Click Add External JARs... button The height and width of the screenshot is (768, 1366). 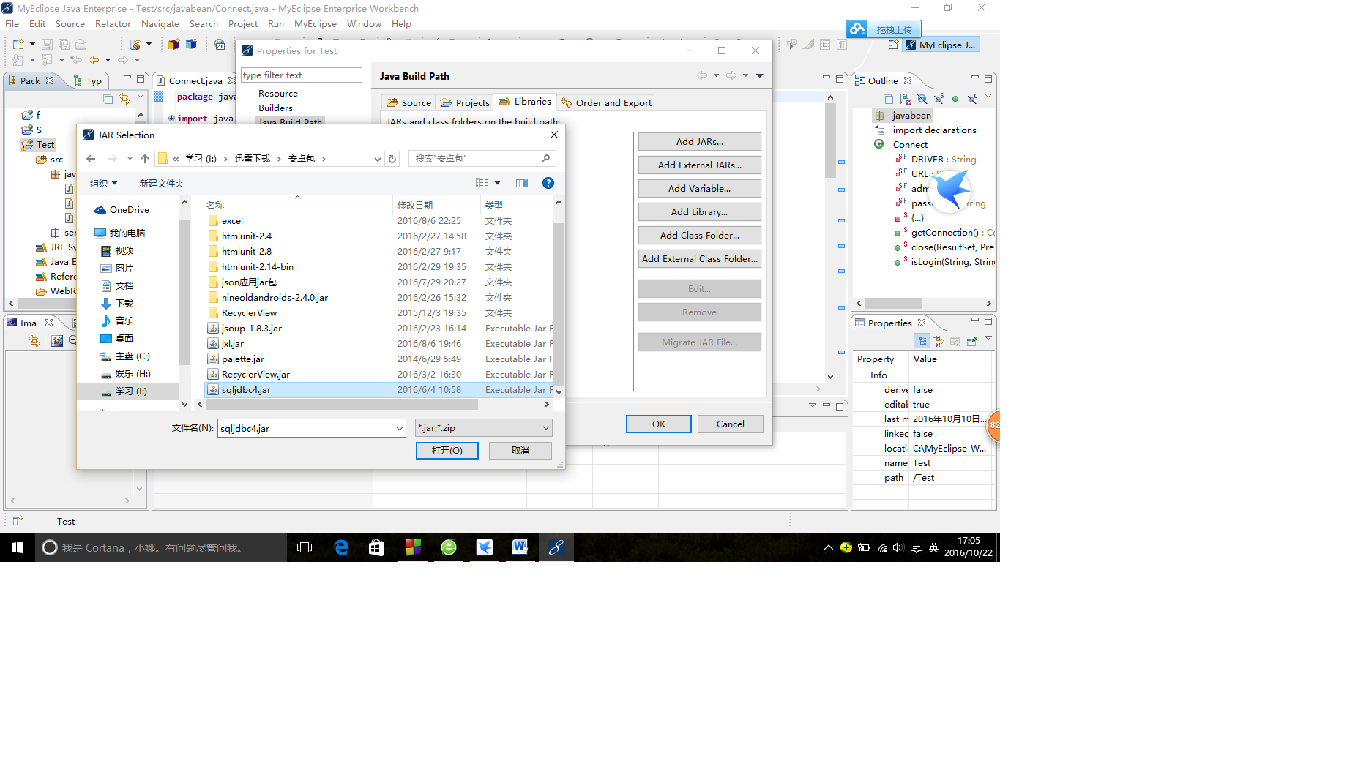699,165
